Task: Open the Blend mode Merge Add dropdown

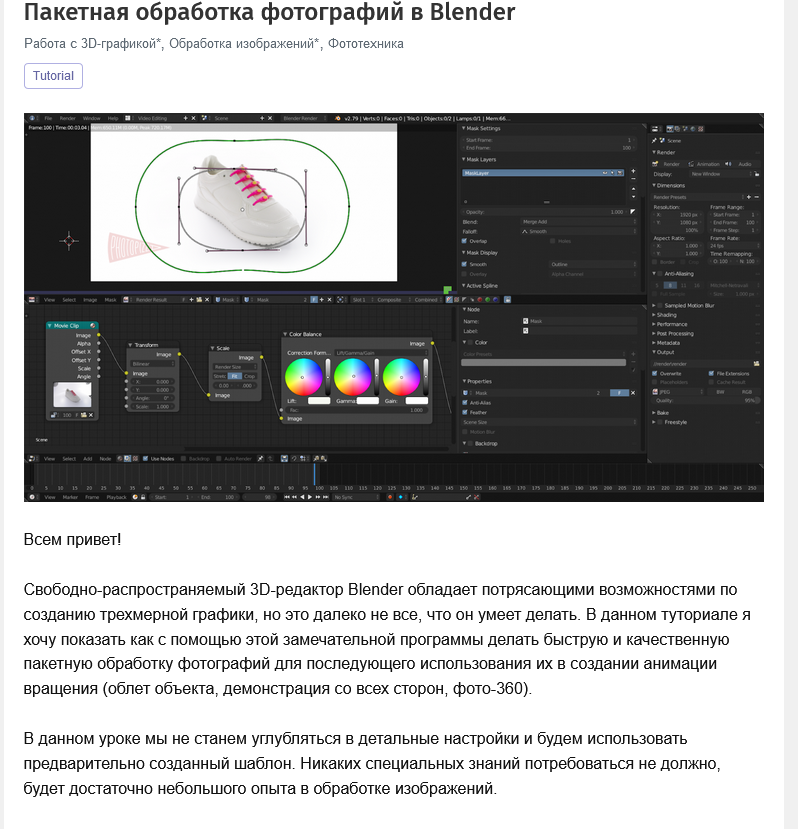Action: point(578,222)
